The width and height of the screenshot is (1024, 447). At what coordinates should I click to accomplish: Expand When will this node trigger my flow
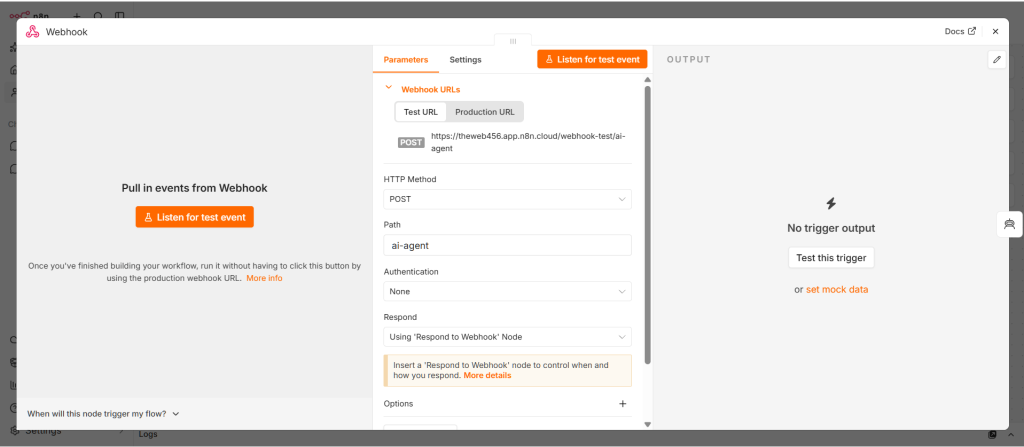(x=103, y=414)
